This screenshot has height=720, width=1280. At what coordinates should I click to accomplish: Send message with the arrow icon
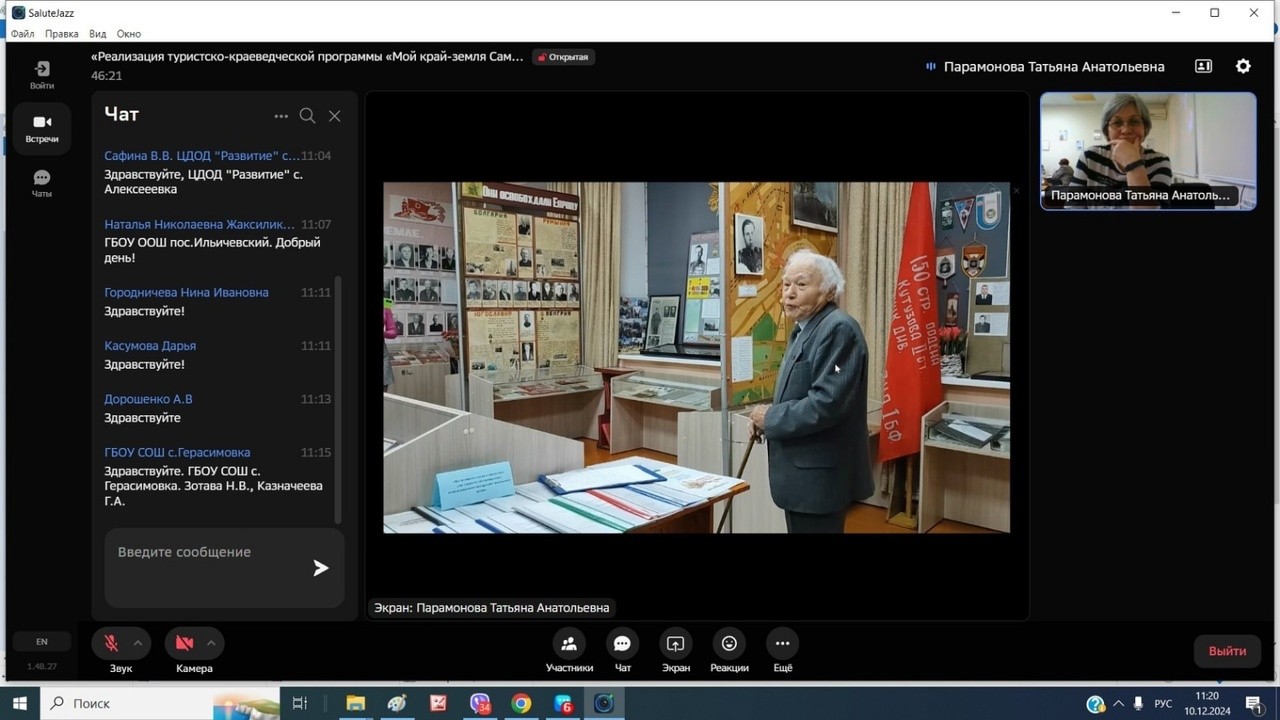tap(320, 568)
